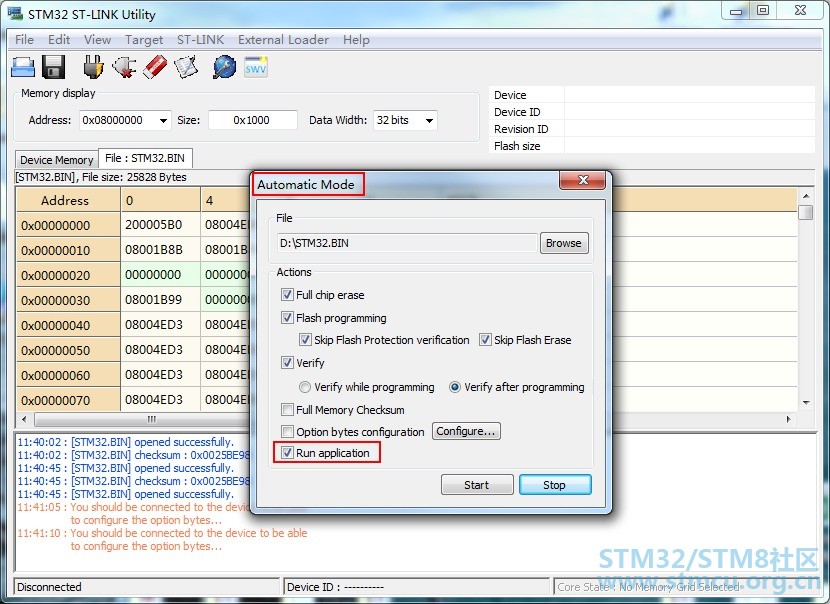The height and width of the screenshot is (604, 830).
Task: Click the Connect to target plug icon
Action: tap(93, 67)
